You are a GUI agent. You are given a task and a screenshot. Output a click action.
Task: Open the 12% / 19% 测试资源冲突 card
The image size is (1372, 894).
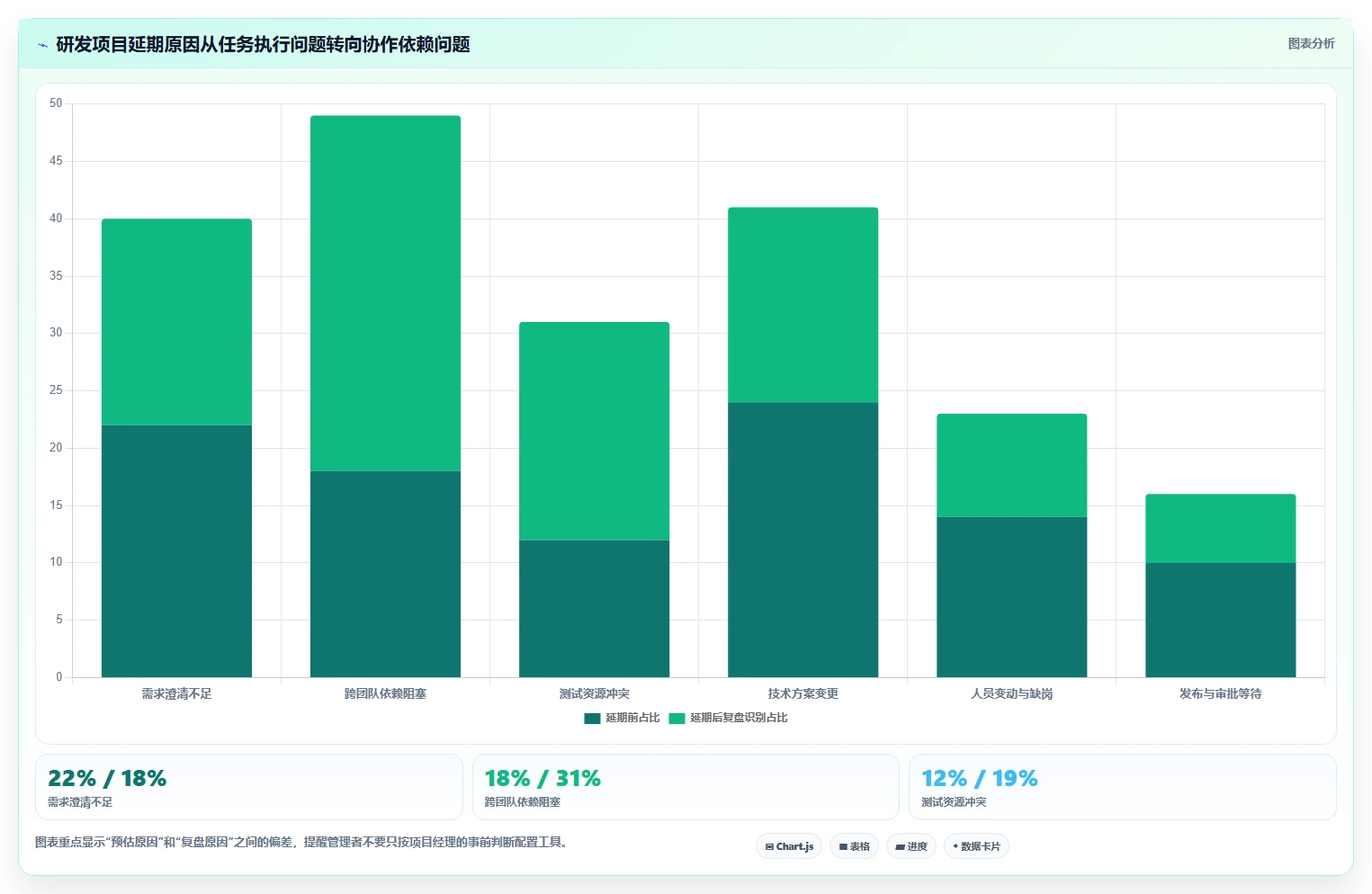1122,787
